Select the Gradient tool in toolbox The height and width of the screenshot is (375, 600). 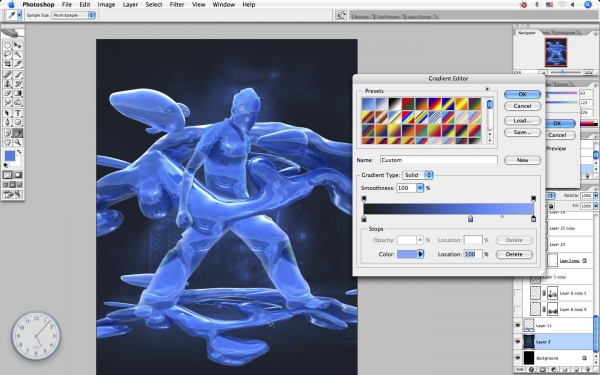[18, 93]
